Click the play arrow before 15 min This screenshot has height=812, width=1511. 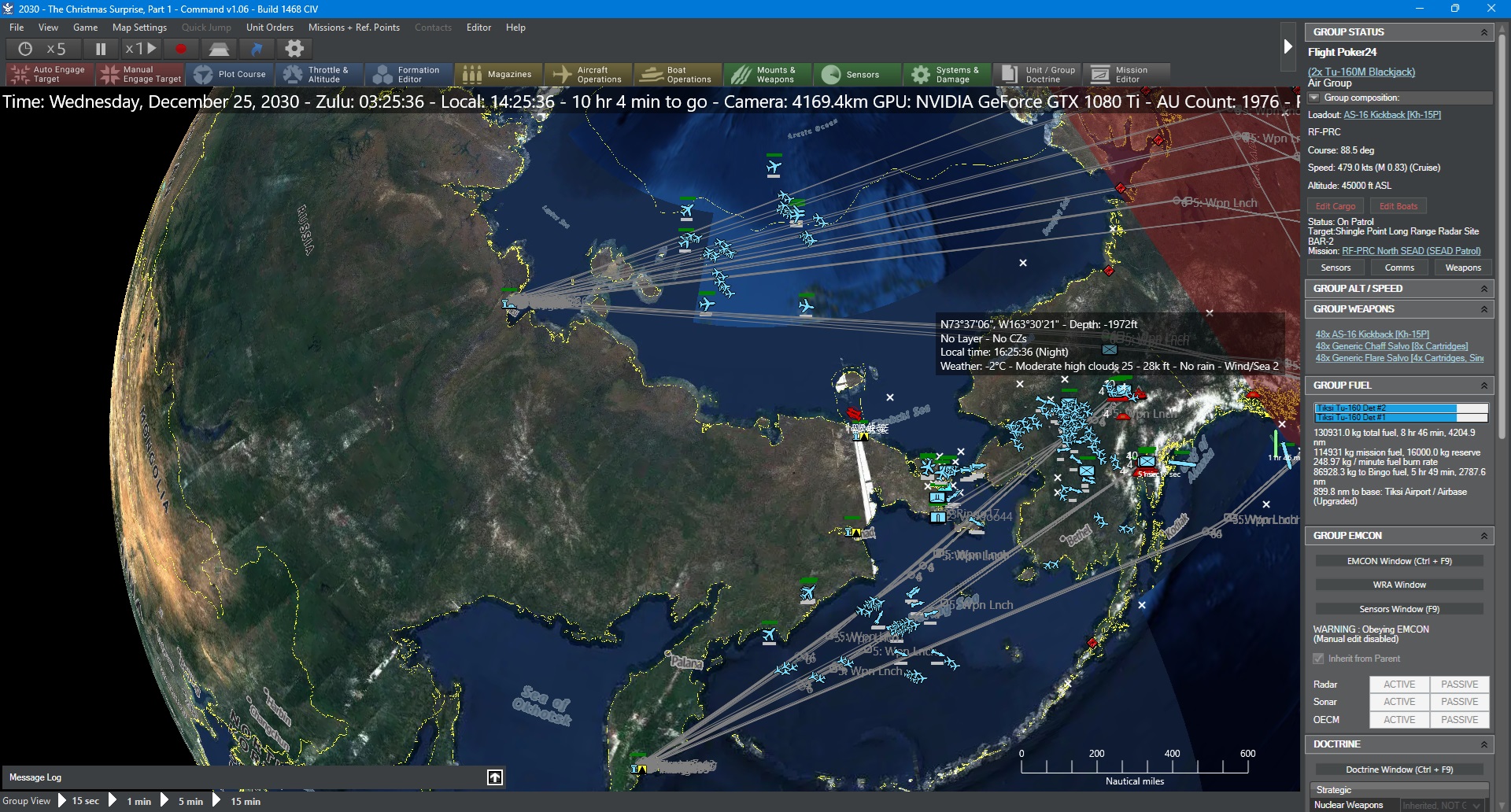[216, 801]
